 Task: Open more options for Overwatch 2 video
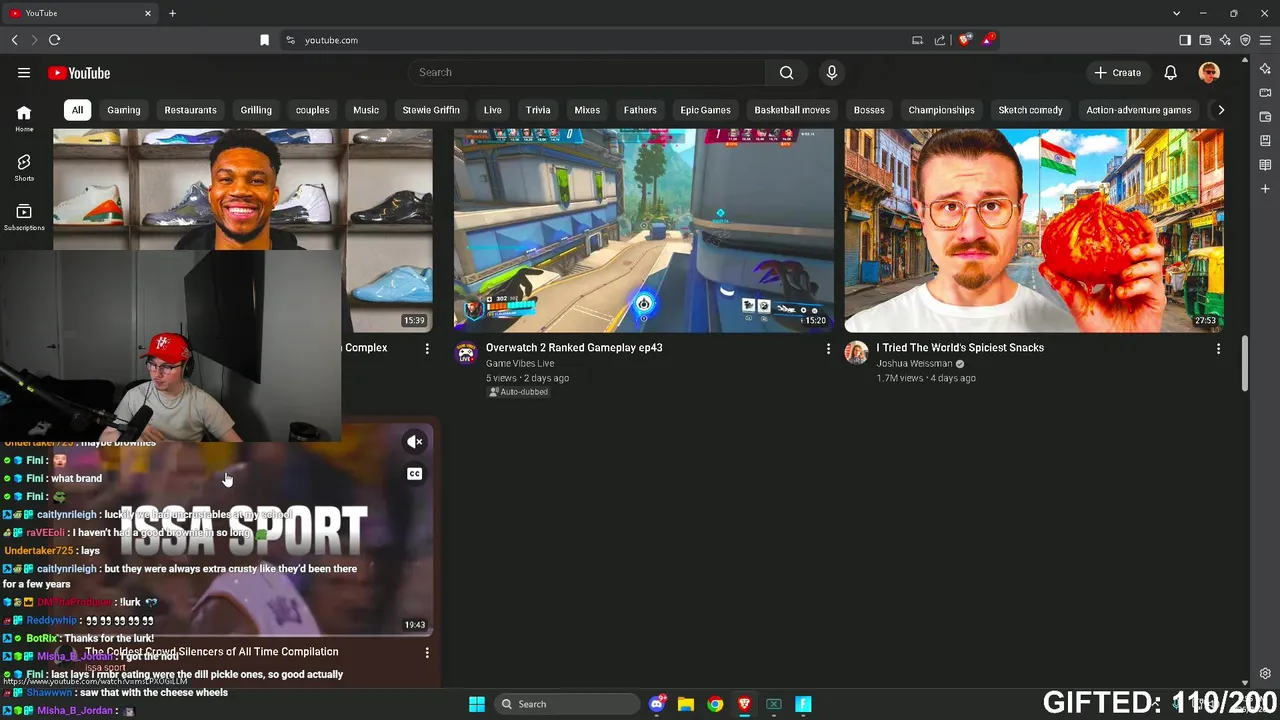(828, 348)
